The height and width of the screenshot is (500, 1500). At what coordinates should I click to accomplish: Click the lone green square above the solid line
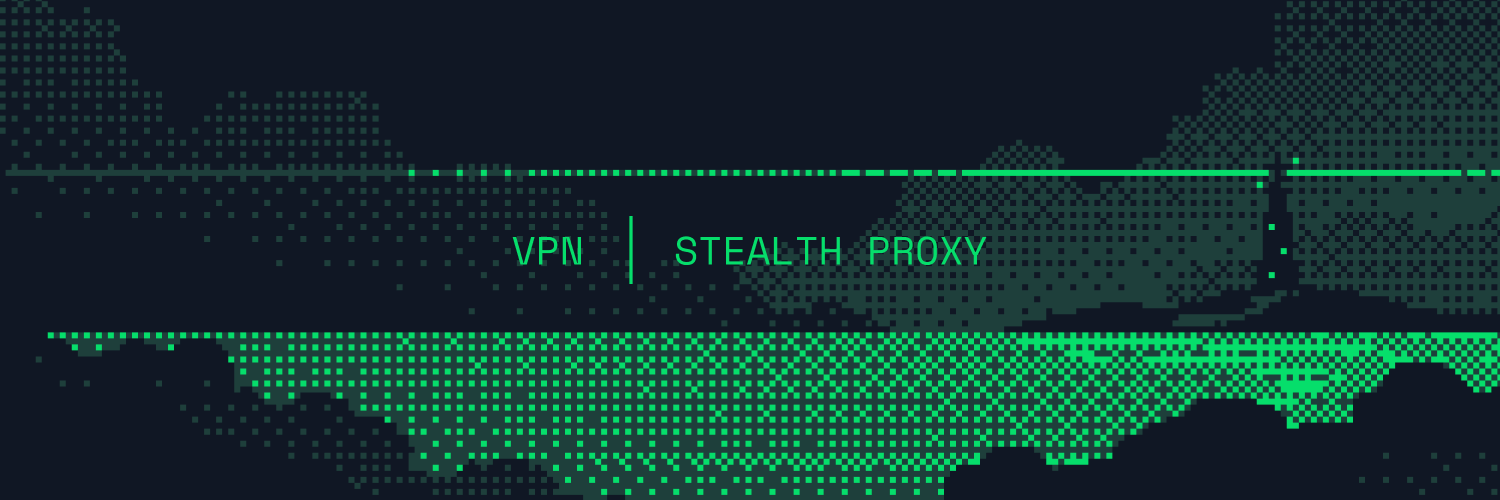pyautogui.click(x=1295, y=160)
